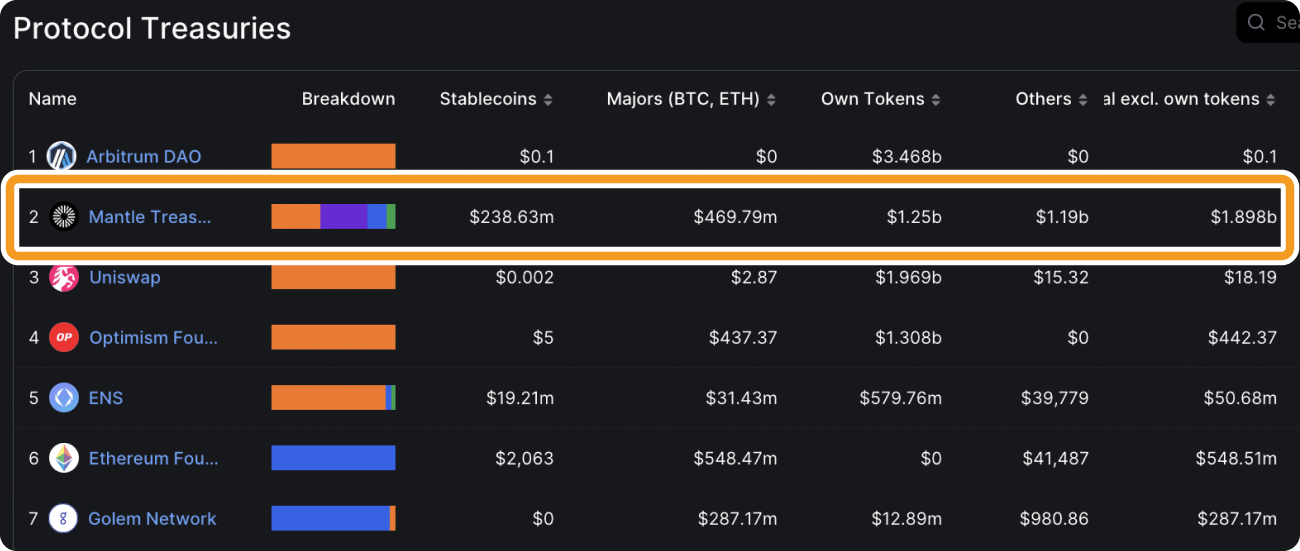Open the ENS treasury link
This screenshot has width=1300, height=551.
pyautogui.click(x=106, y=398)
